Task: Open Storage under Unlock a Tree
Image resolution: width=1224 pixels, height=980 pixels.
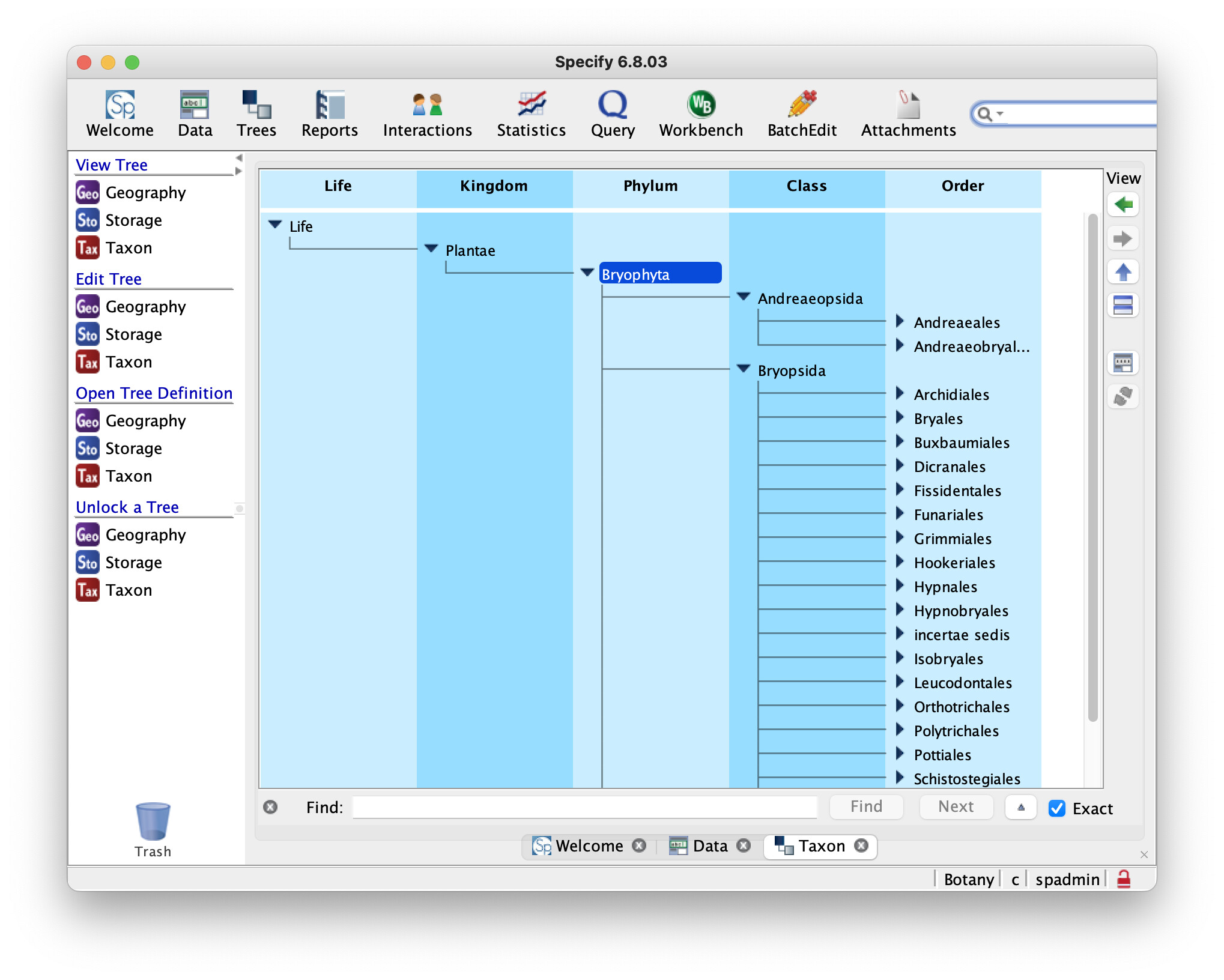Action: (119, 563)
